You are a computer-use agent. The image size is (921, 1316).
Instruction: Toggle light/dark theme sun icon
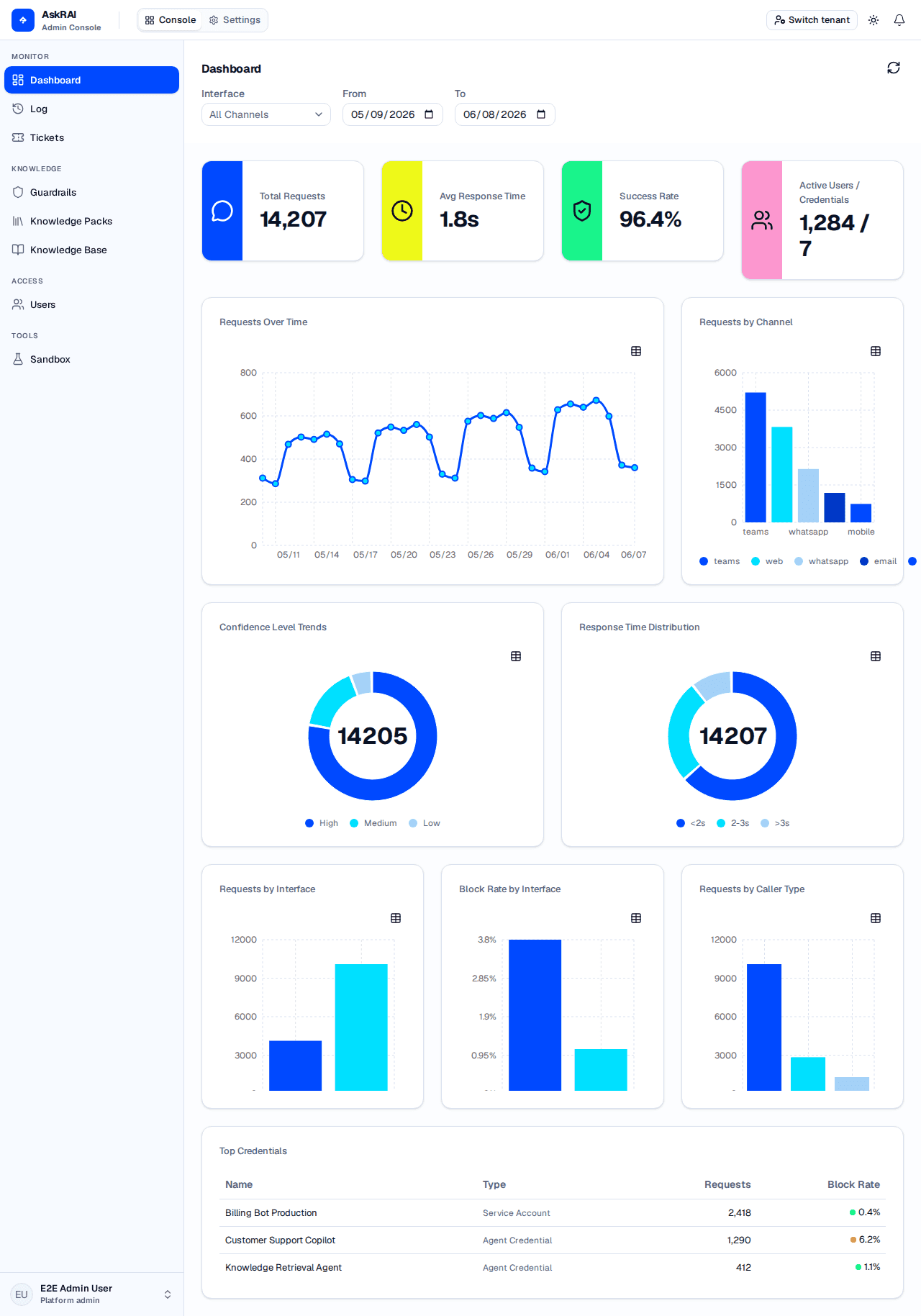coord(874,20)
